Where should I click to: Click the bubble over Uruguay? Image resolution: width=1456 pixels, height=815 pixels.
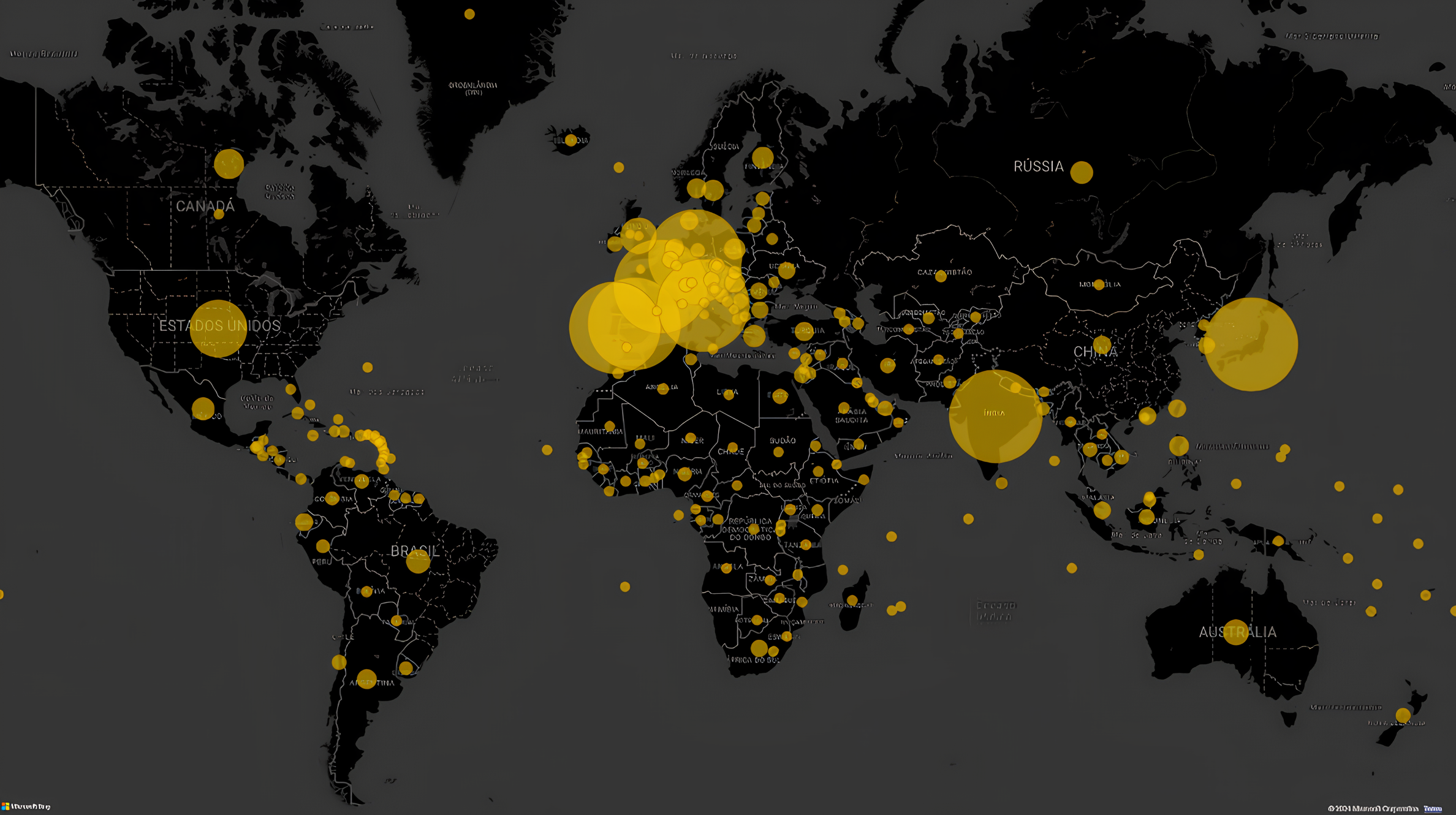coord(406,668)
